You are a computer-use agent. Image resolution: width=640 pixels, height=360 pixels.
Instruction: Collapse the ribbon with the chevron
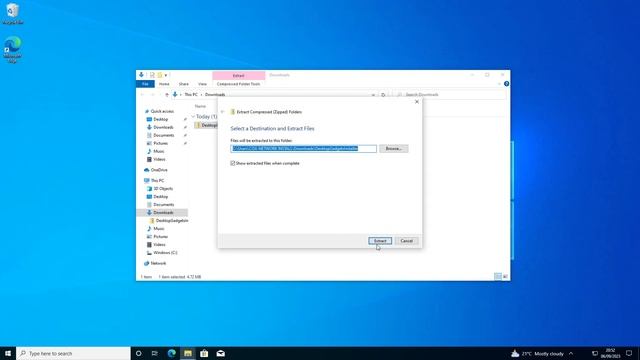(x=499, y=84)
